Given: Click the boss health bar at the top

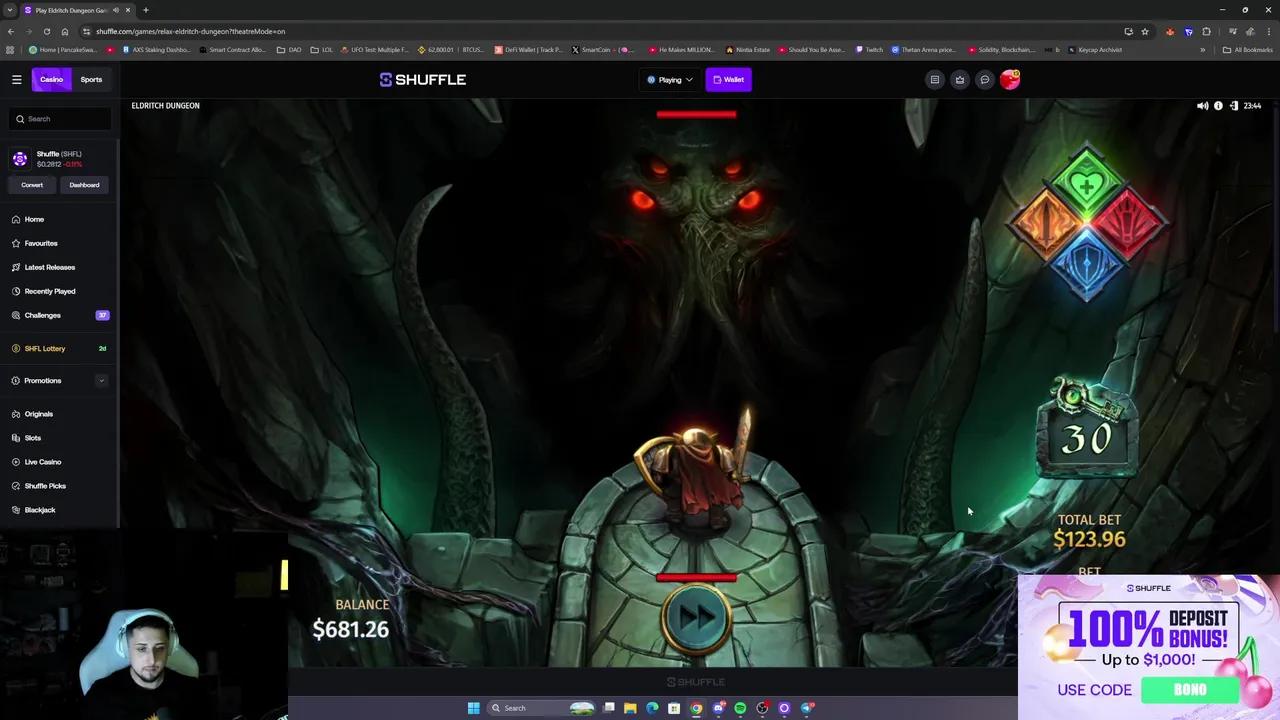Looking at the screenshot, I should pyautogui.click(x=696, y=114).
